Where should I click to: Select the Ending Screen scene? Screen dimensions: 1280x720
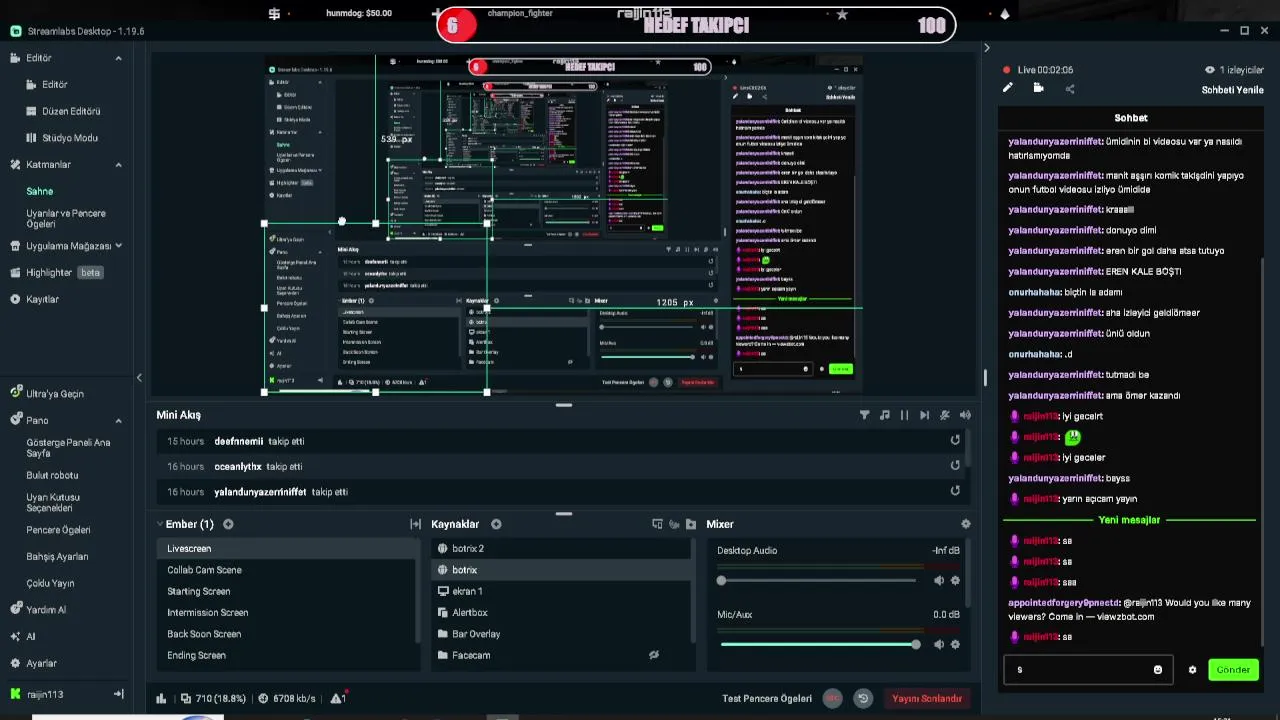[286, 655]
